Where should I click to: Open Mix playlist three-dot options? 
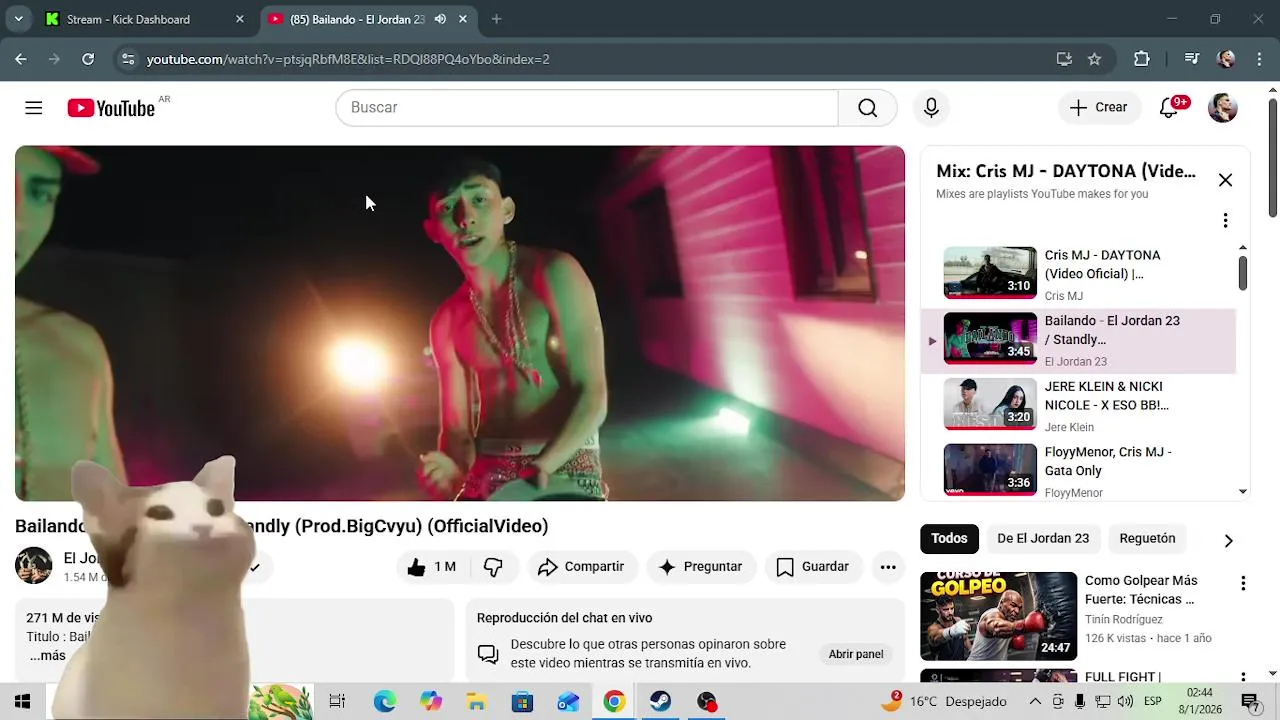[1225, 220]
